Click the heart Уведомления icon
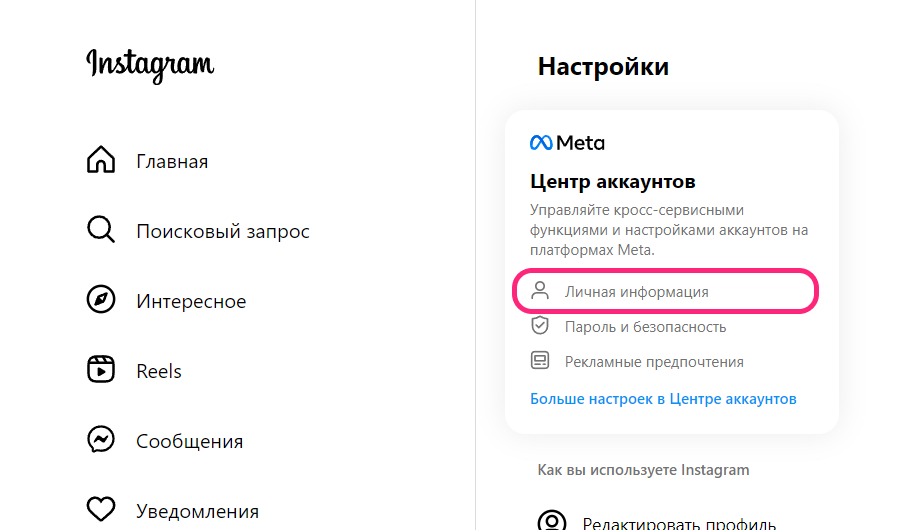 tap(101, 509)
